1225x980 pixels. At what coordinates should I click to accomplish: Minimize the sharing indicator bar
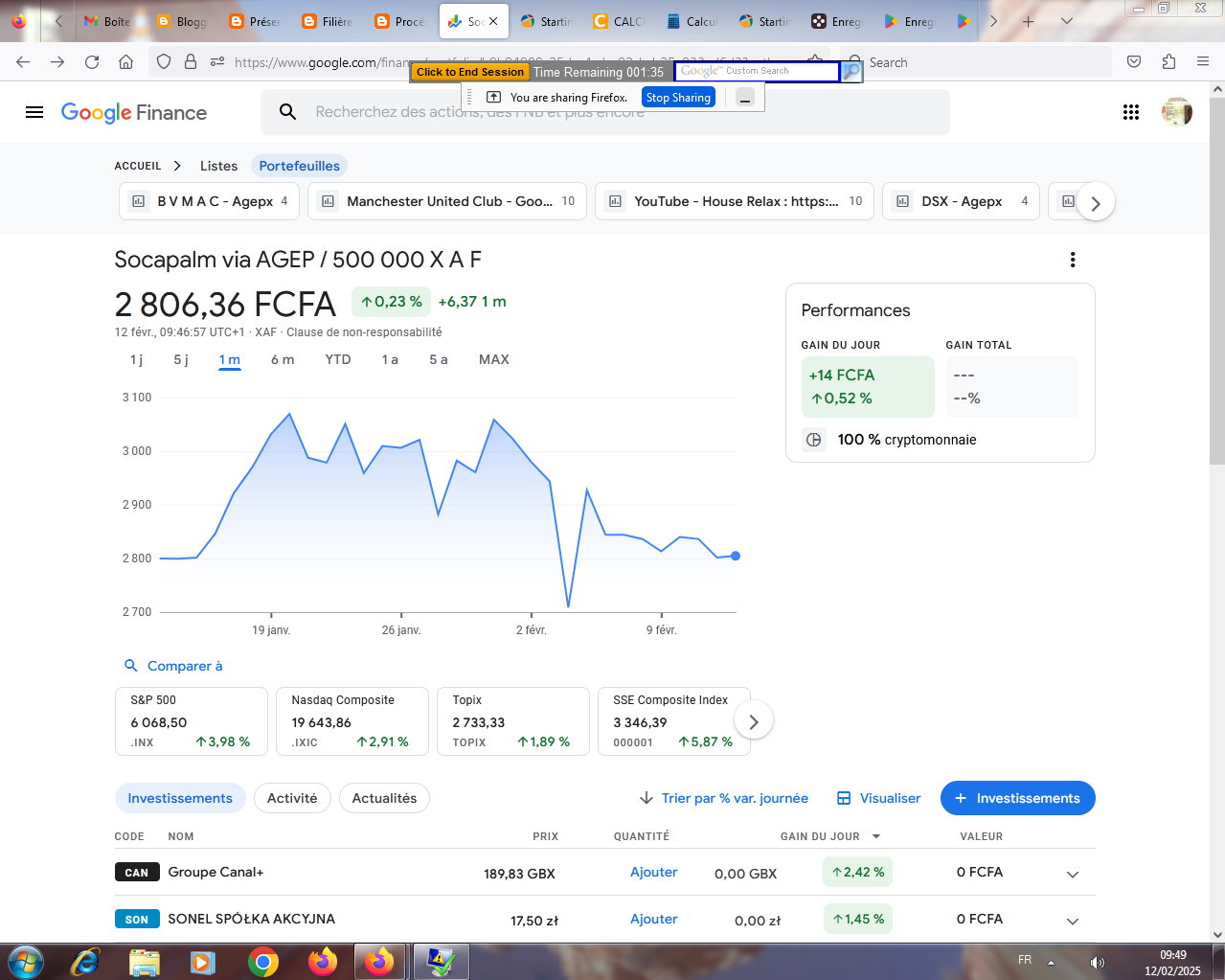click(x=745, y=98)
